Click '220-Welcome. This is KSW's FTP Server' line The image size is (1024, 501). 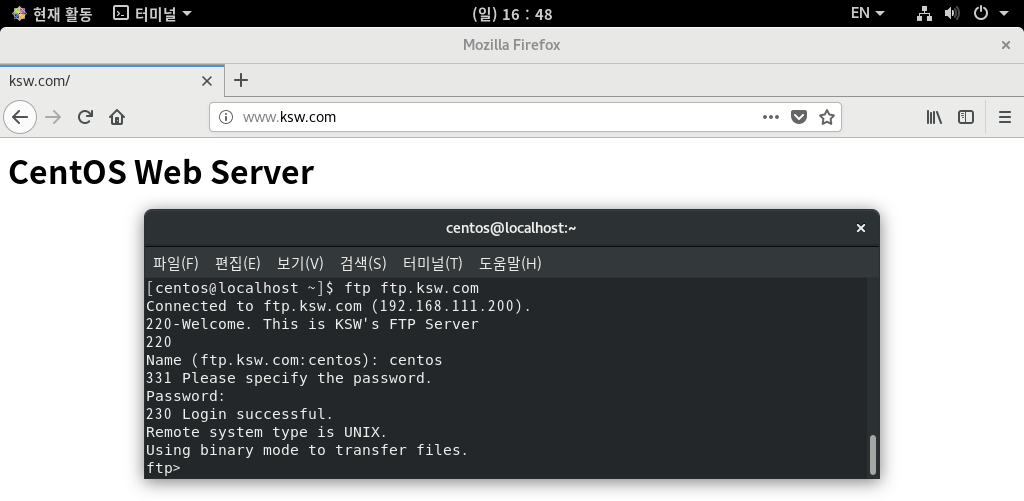point(312,324)
